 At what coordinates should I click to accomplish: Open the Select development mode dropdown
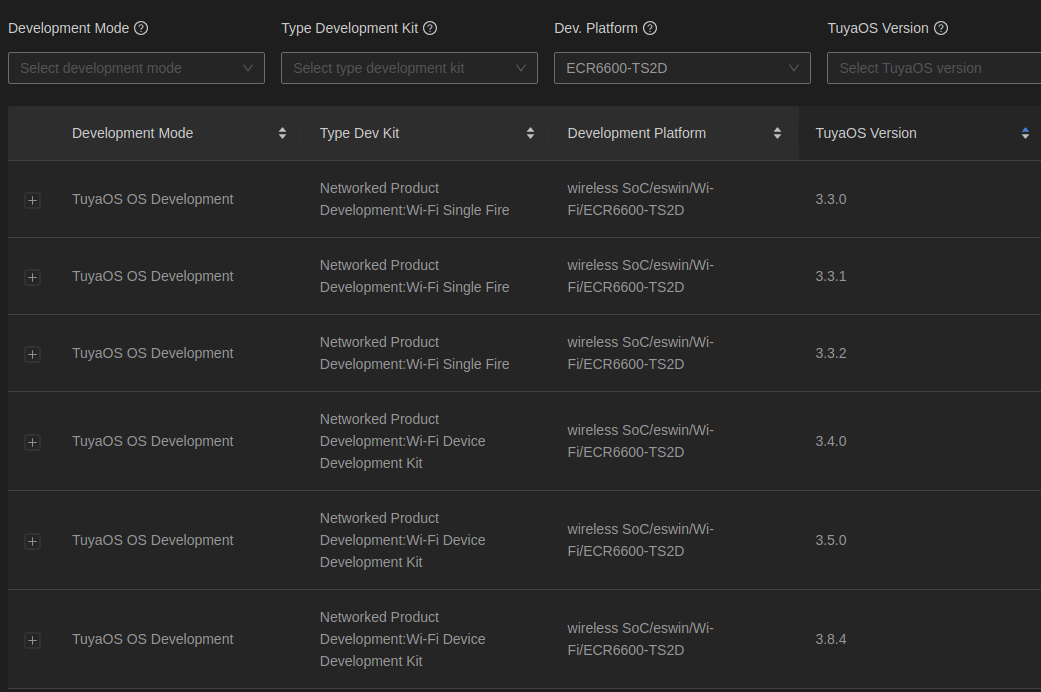click(x=136, y=68)
